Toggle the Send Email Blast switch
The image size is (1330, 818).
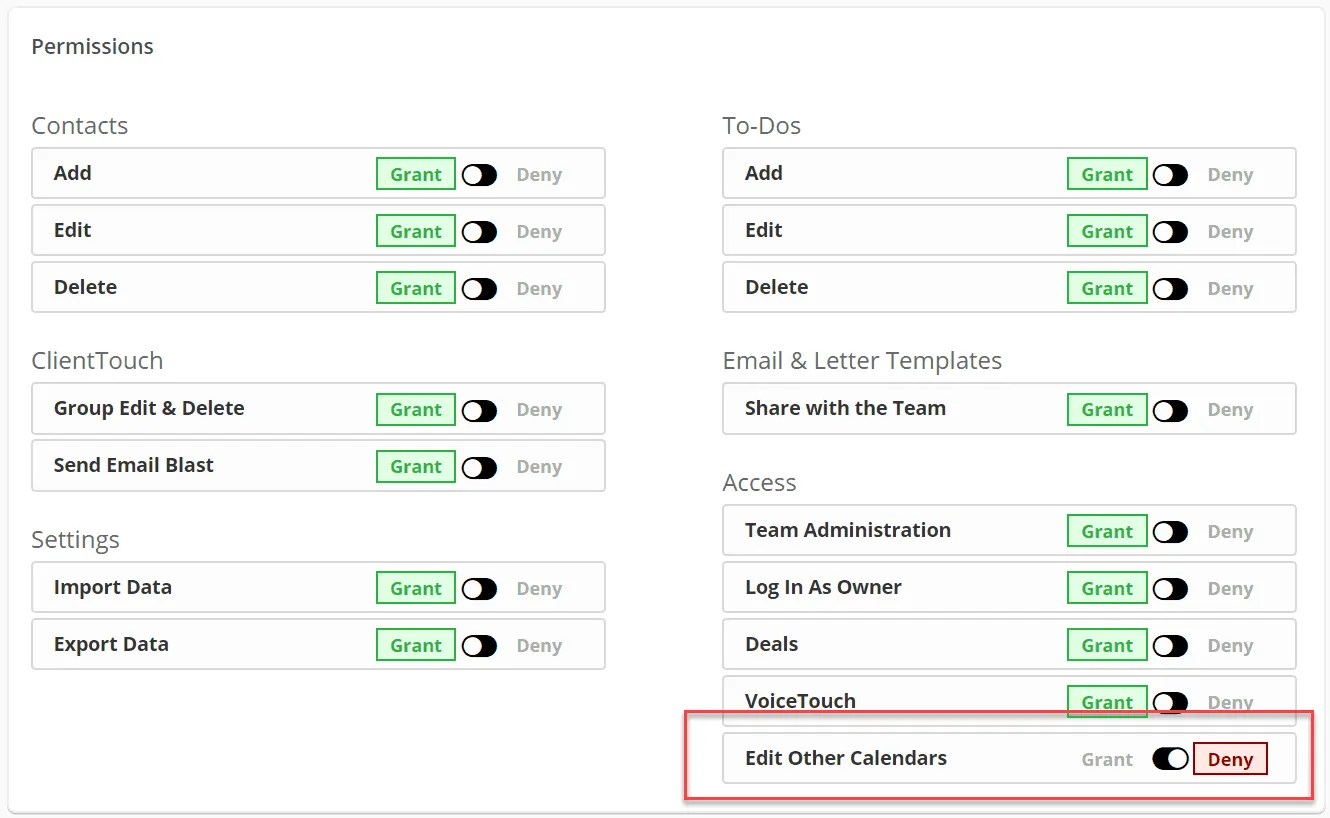(479, 467)
